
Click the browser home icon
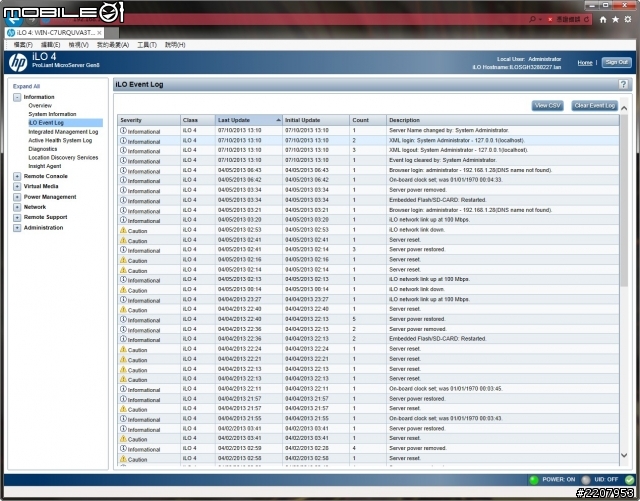[603, 19]
